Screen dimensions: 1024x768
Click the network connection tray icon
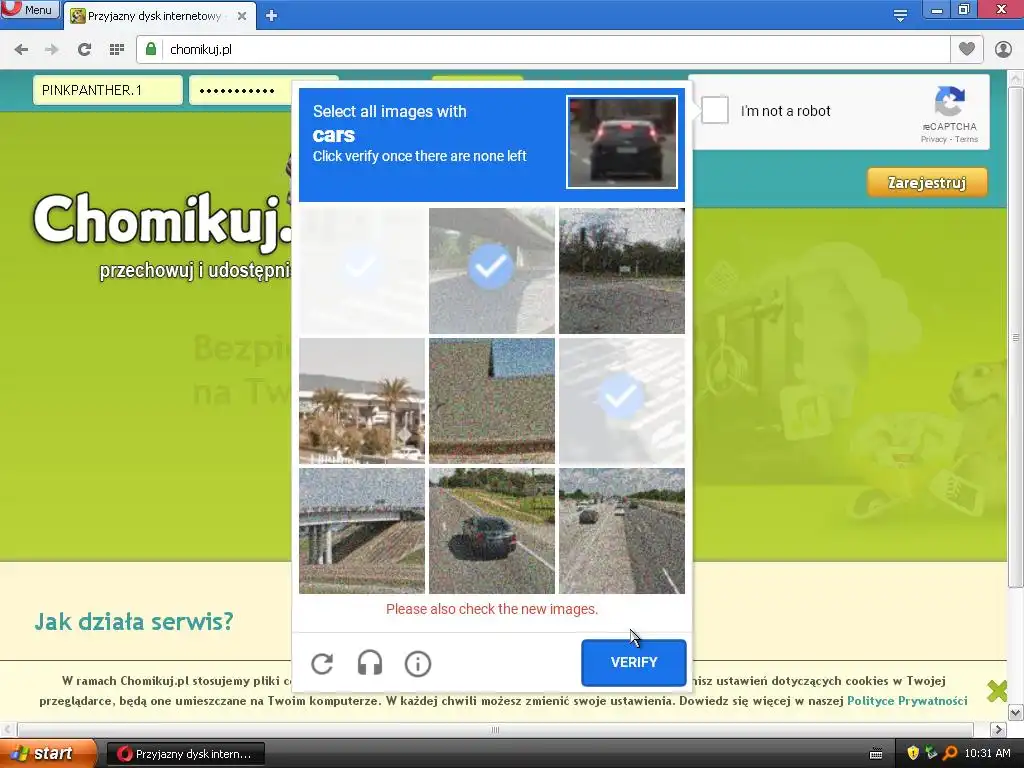tap(931, 753)
